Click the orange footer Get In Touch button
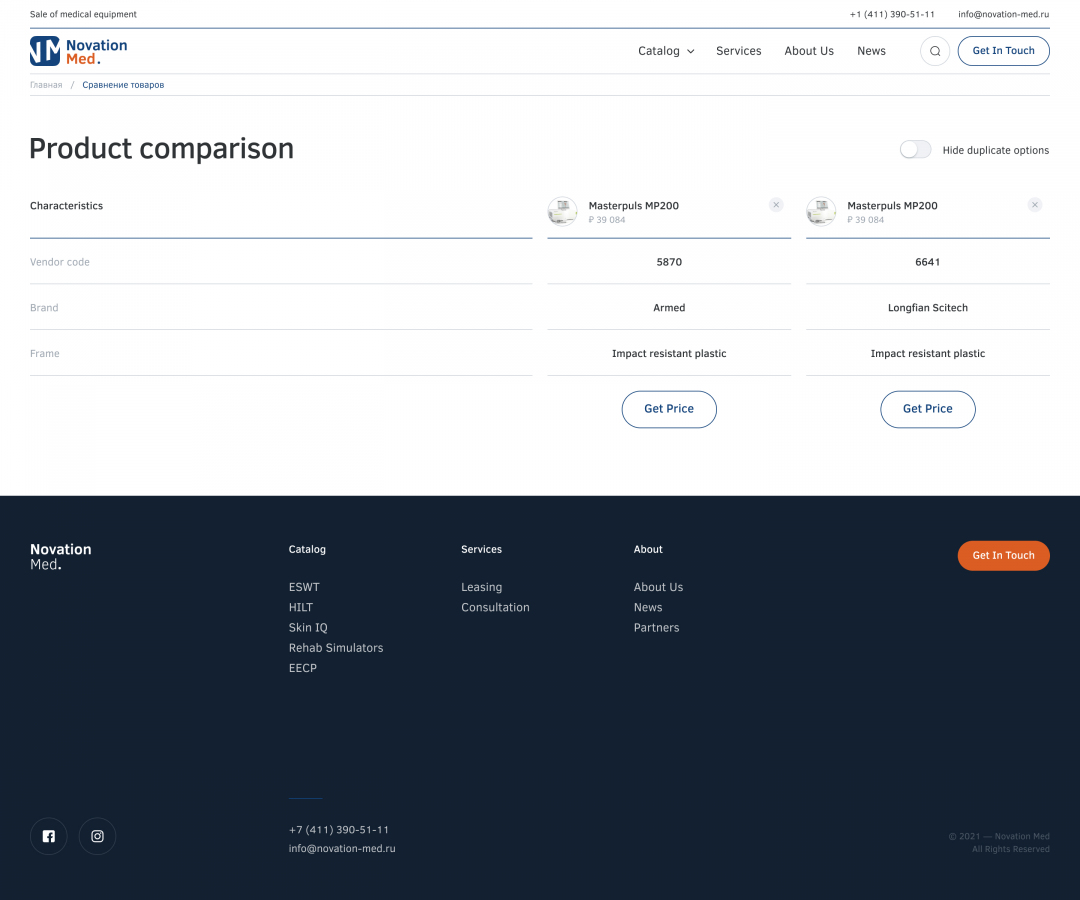Screen dimensions: 1080x900 click(1004, 556)
